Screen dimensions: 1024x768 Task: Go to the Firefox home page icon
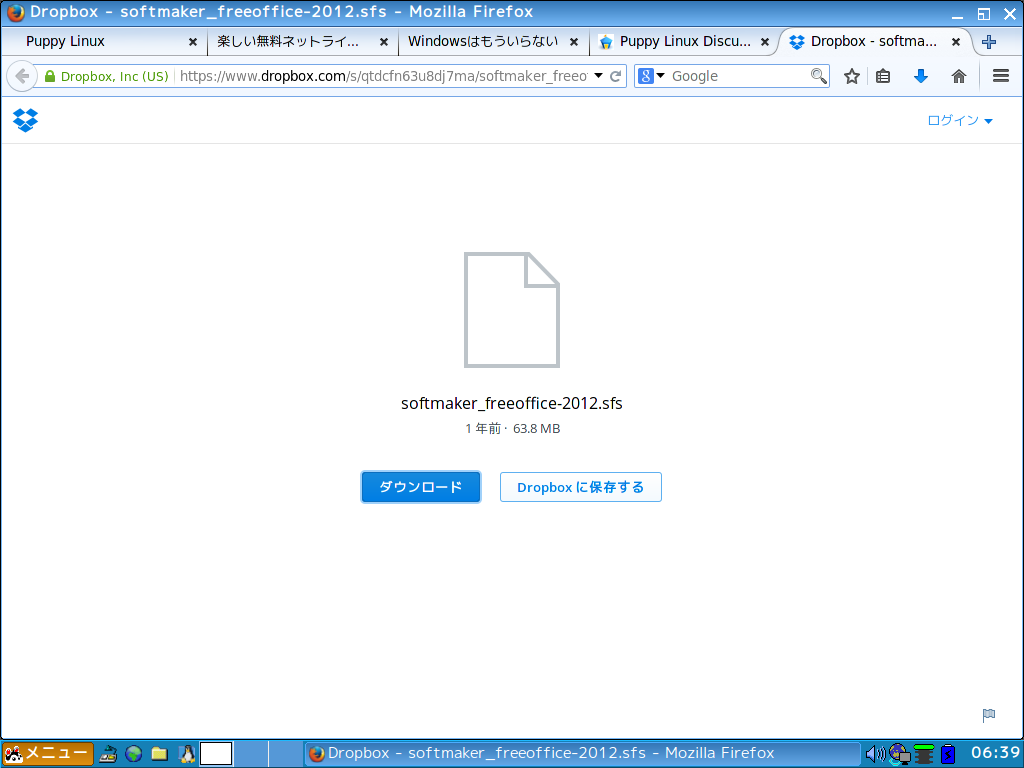click(959, 76)
